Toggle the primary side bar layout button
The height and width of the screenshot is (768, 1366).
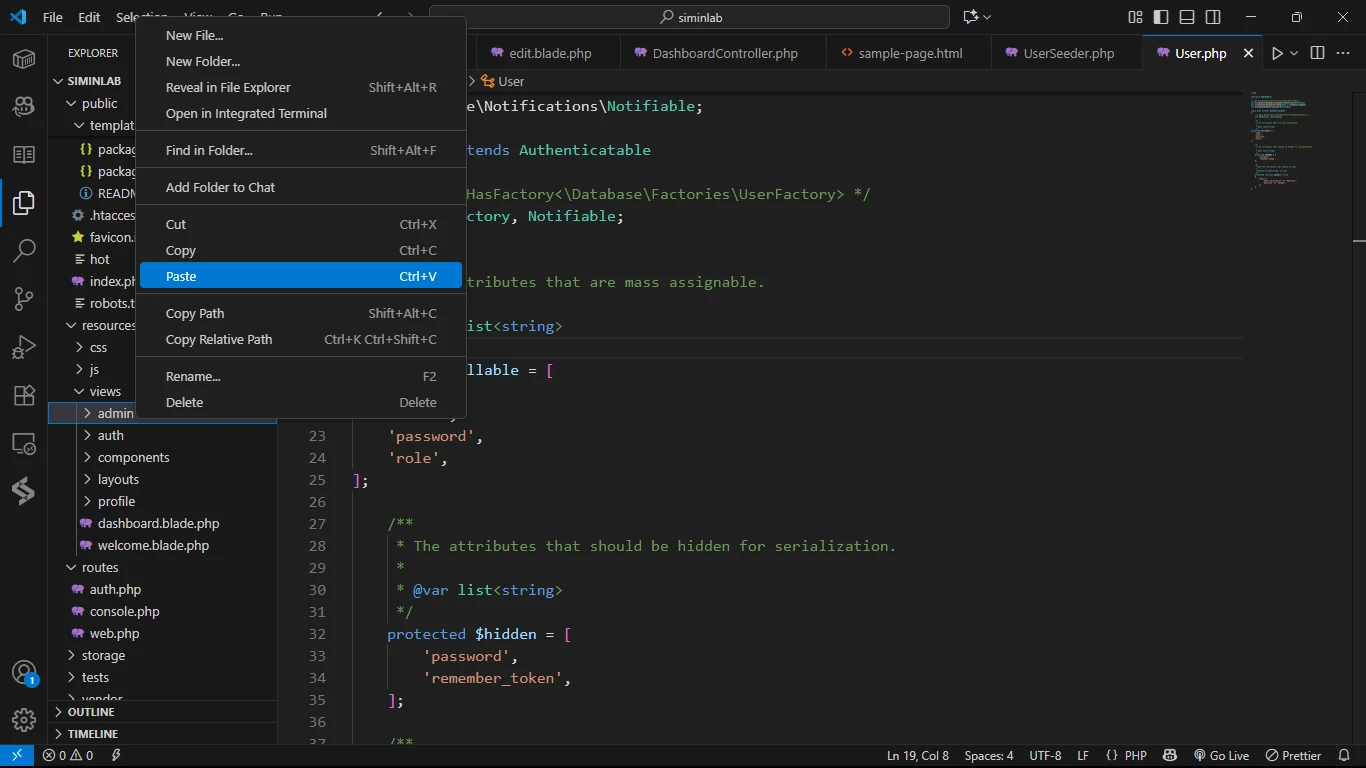pos(1161,17)
